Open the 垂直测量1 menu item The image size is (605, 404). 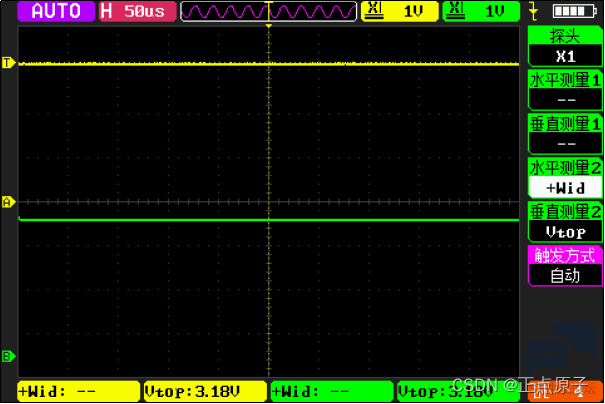pyautogui.click(x=565, y=124)
